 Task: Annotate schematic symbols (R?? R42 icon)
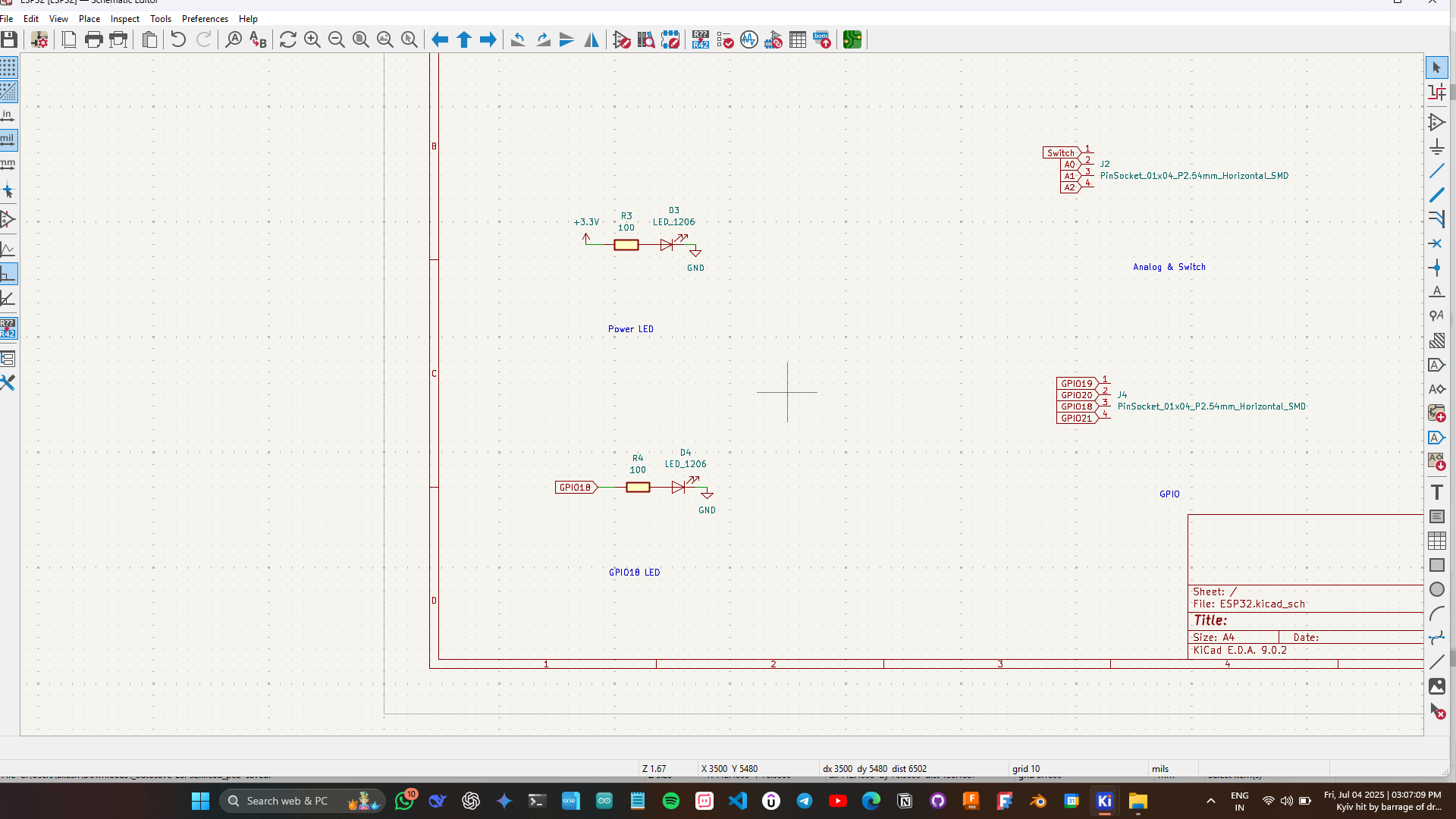click(x=701, y=39)
